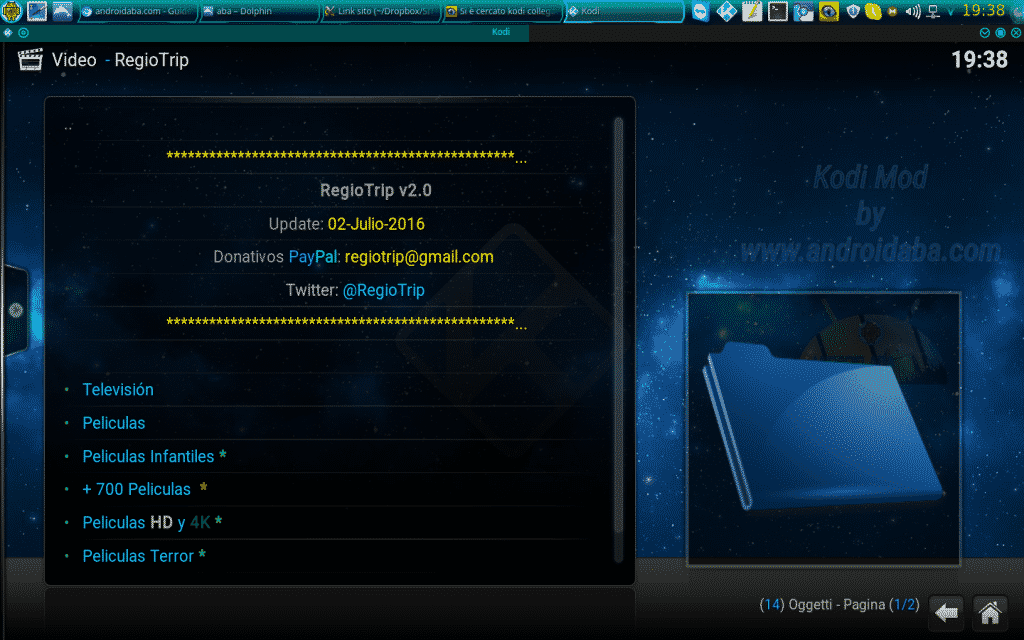Select the Kodi taskbar entry
The height and width of the screenshot is (640, 1024).
(x=624, y=11)
